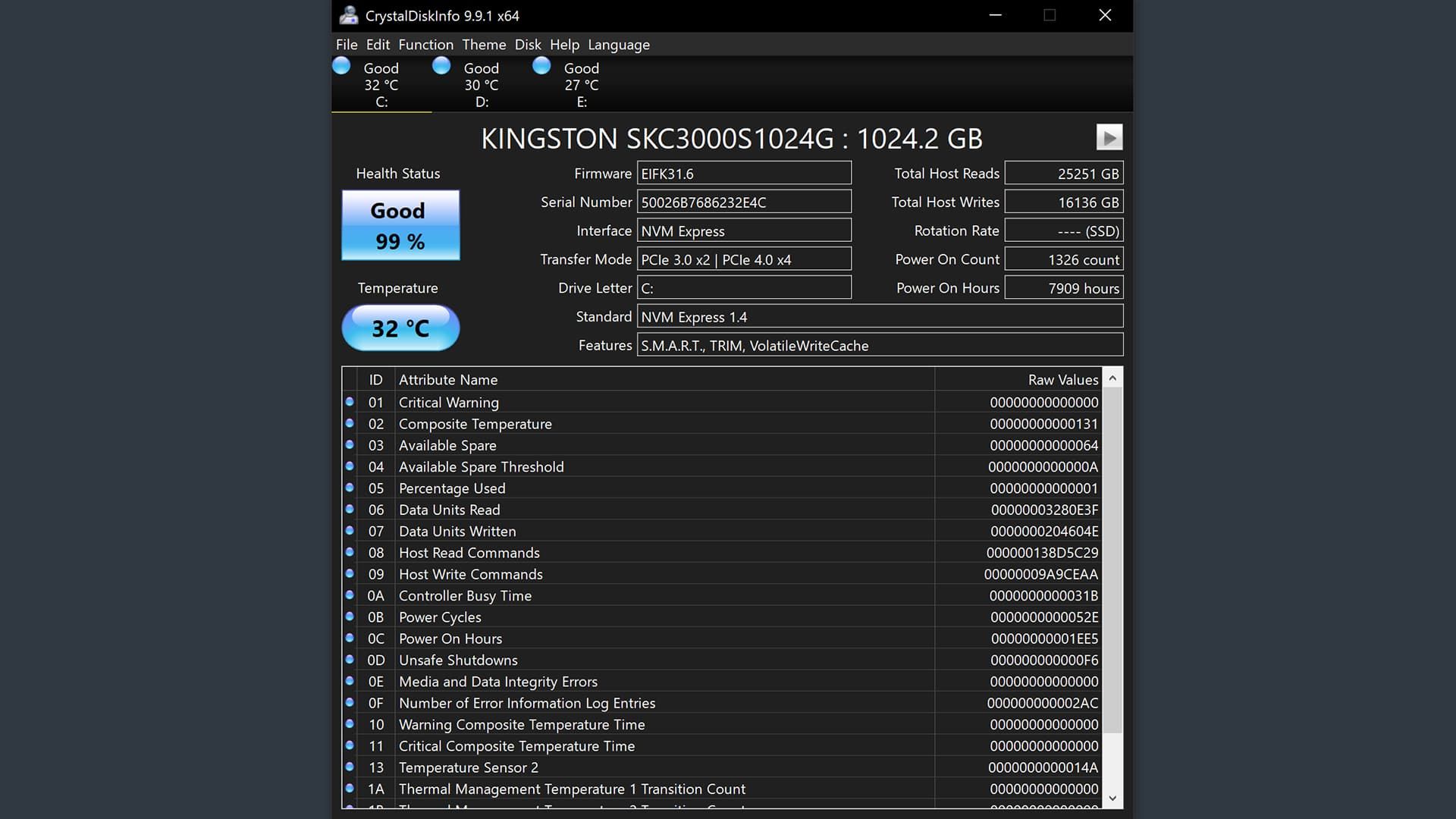This screenshot has height=819, width=1456.
Task: Click the 32 °C temperature button
Action: [400, 328]
